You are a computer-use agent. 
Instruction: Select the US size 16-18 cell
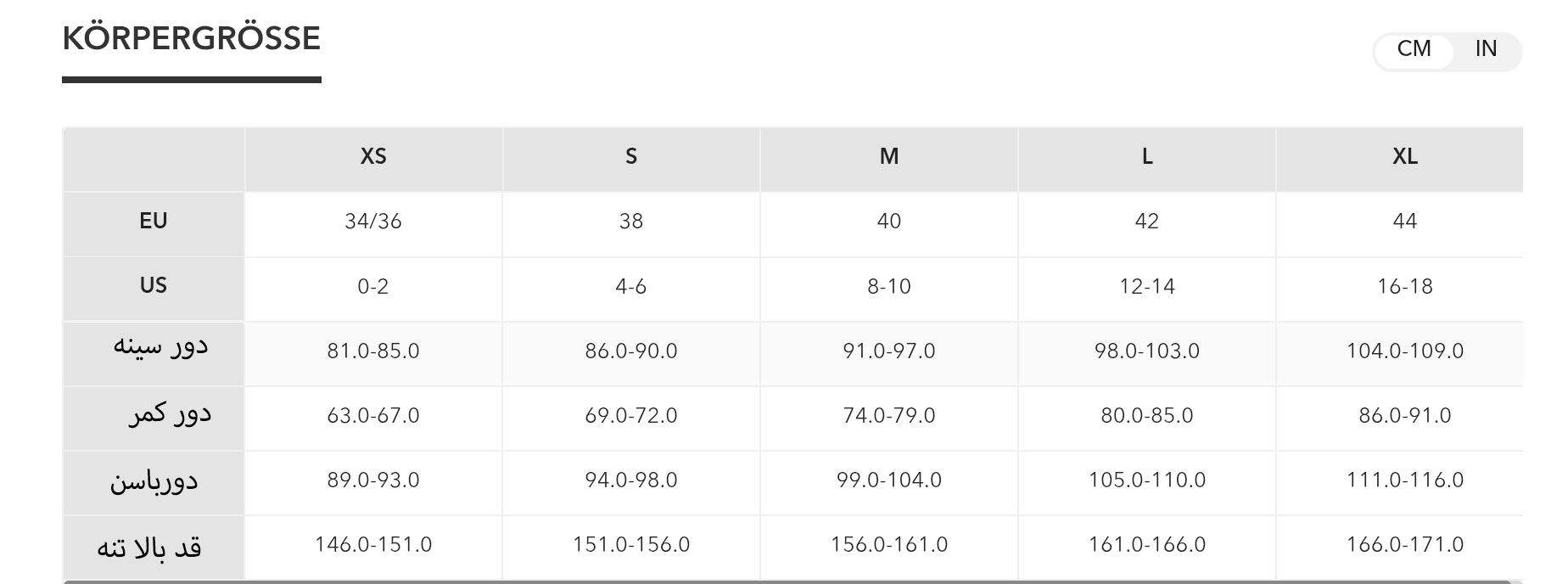tap(1405, 286)
